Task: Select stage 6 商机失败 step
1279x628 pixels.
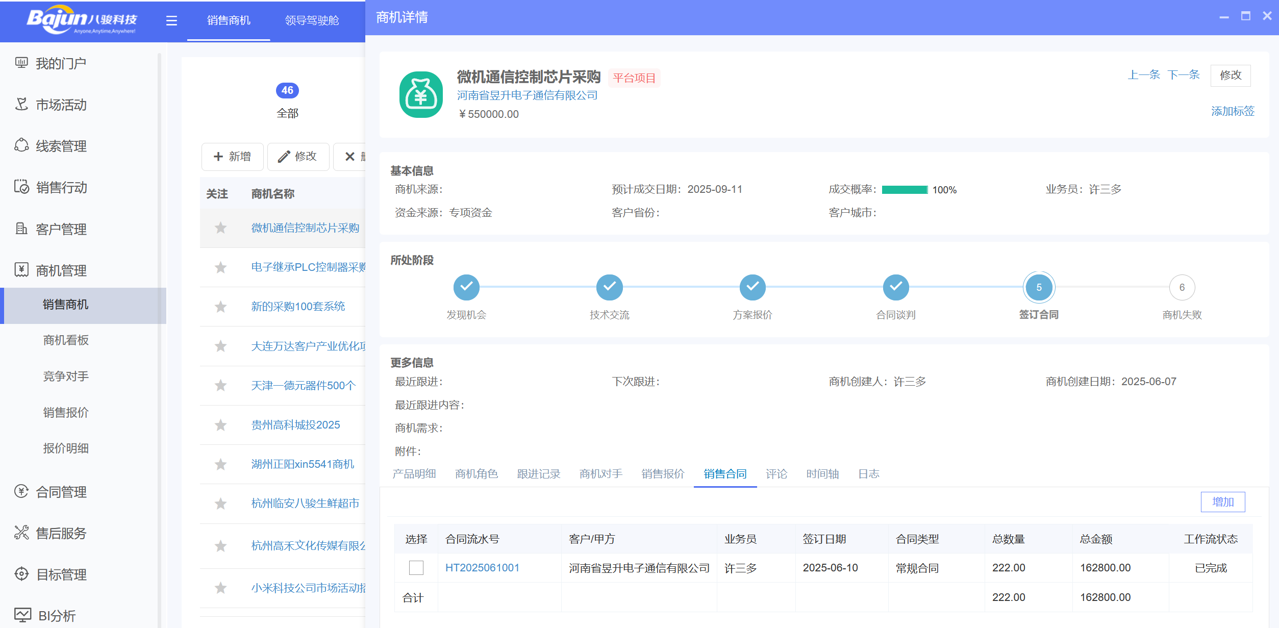Action: click(x=1181, y=288)
